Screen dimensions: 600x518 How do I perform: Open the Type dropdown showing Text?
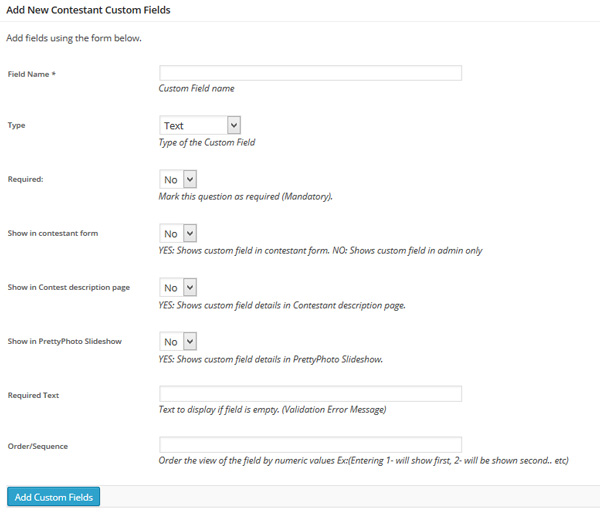click(200, 125)
